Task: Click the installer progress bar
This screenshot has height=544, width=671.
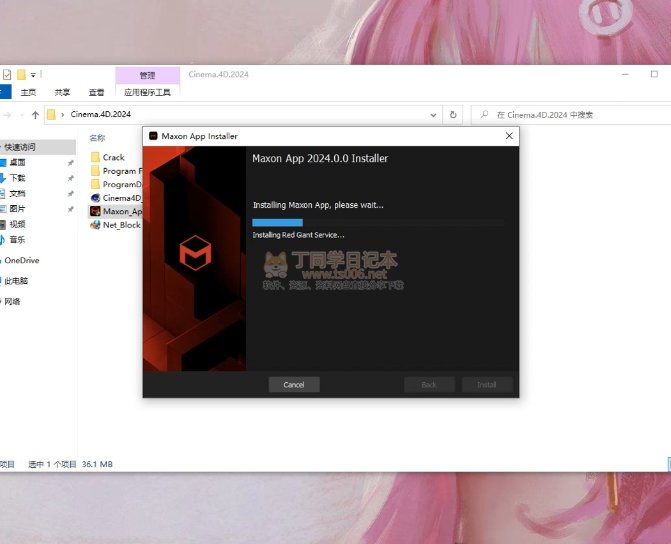Action: pos(378,223)
